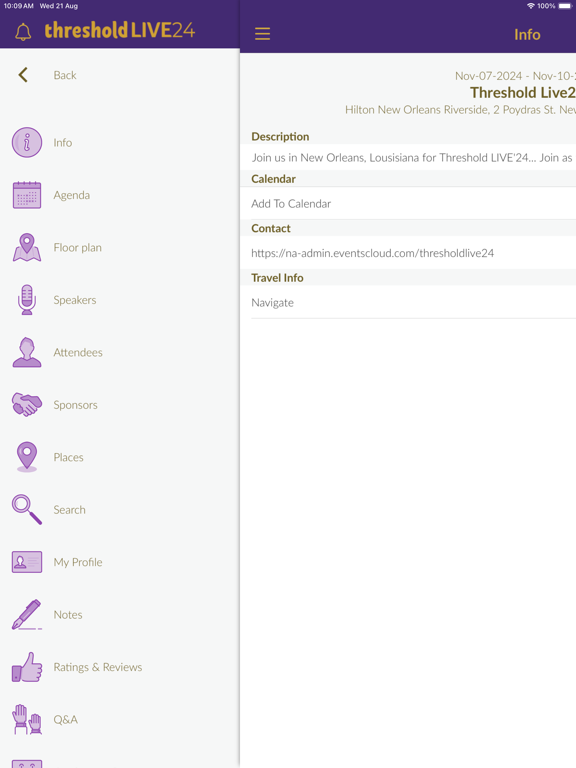Open the Search menu label

(70, 509)
